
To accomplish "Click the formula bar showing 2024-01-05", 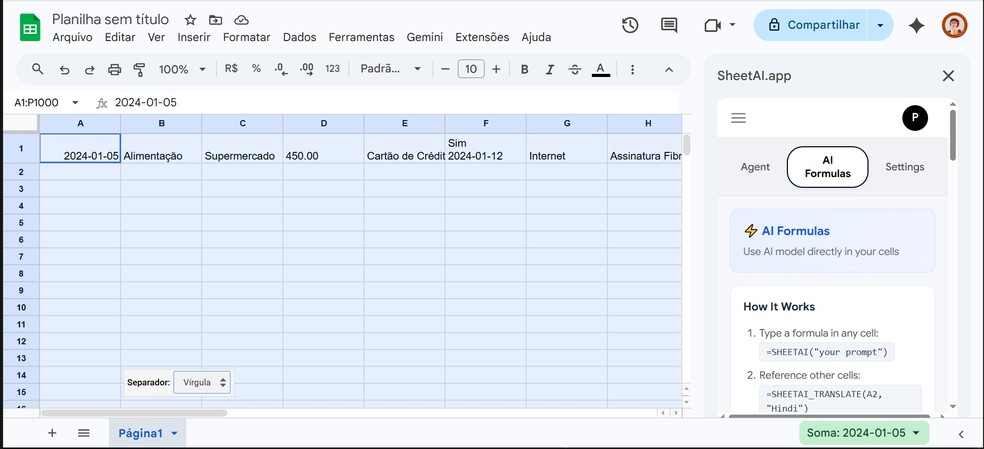I will point(395,102).
